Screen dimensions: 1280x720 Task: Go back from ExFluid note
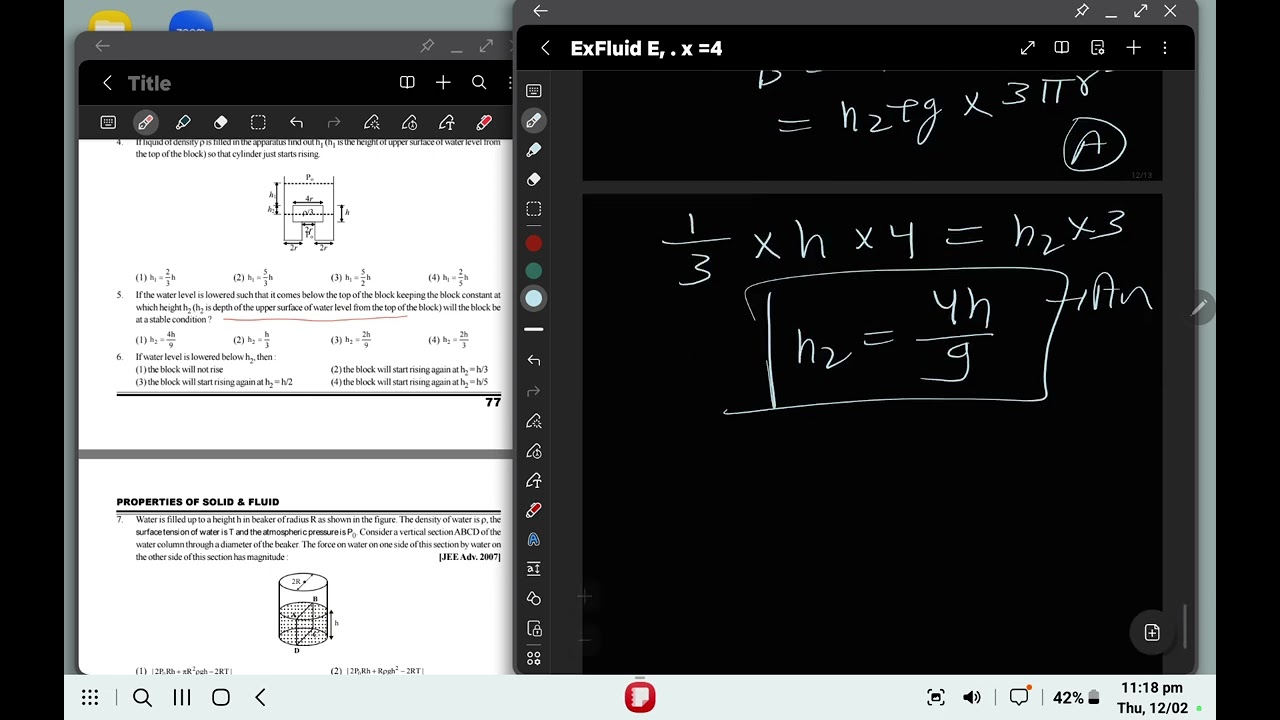tap(545, 48)
